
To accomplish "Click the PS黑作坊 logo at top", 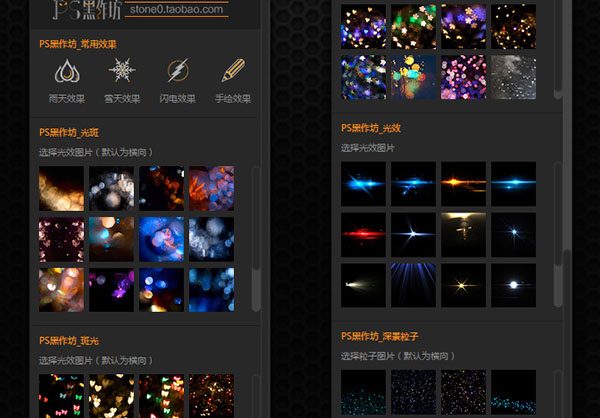I will point(86,11).
